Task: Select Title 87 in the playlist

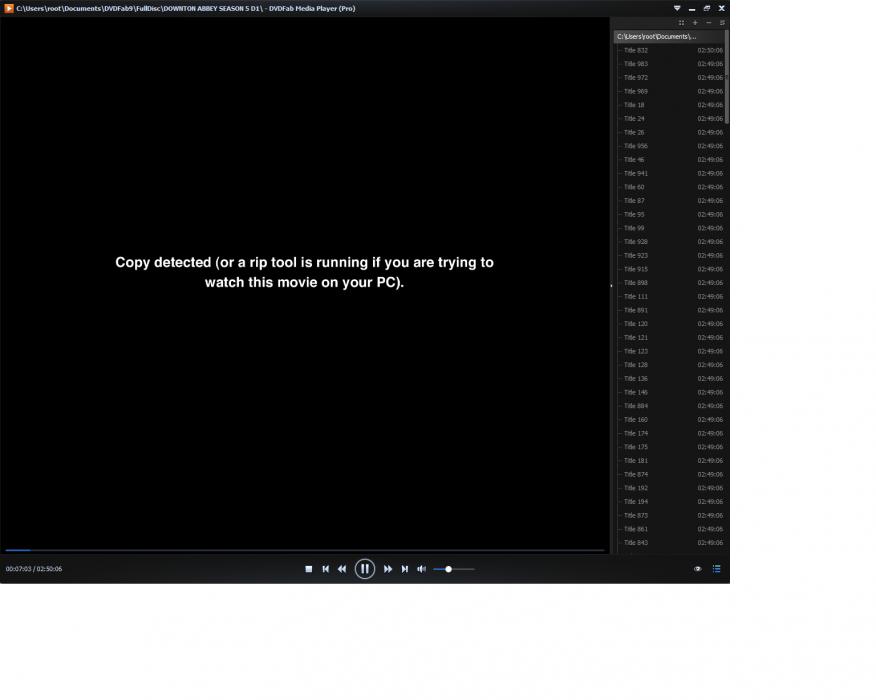Action: 670,201
